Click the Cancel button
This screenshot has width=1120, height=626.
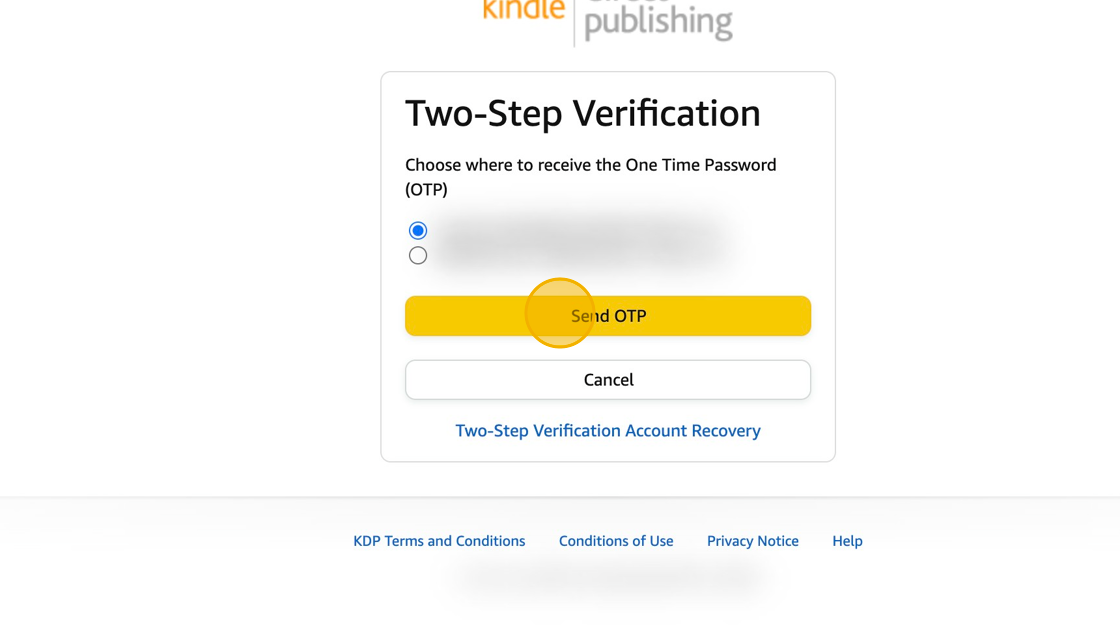click(x=608, y=380)
